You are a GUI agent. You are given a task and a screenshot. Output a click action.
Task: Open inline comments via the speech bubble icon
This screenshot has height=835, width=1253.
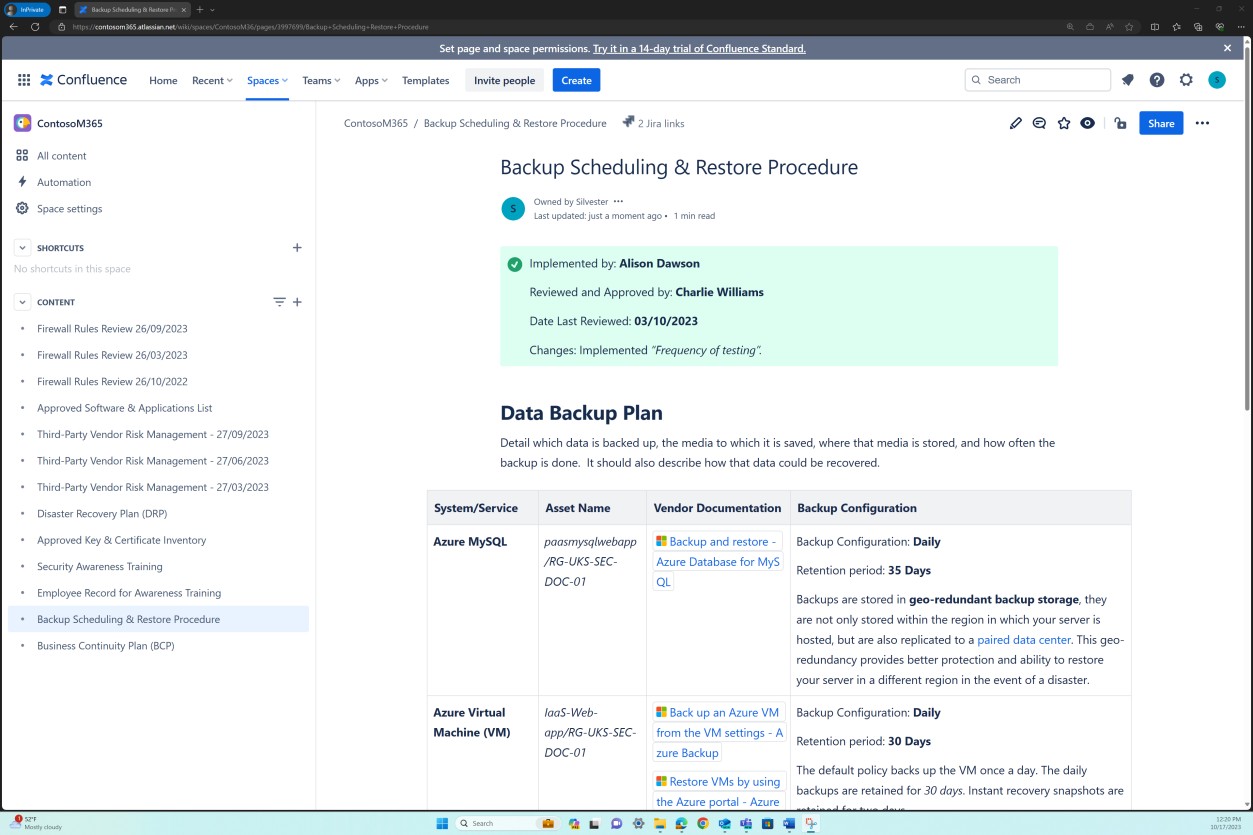[1039, 123]
